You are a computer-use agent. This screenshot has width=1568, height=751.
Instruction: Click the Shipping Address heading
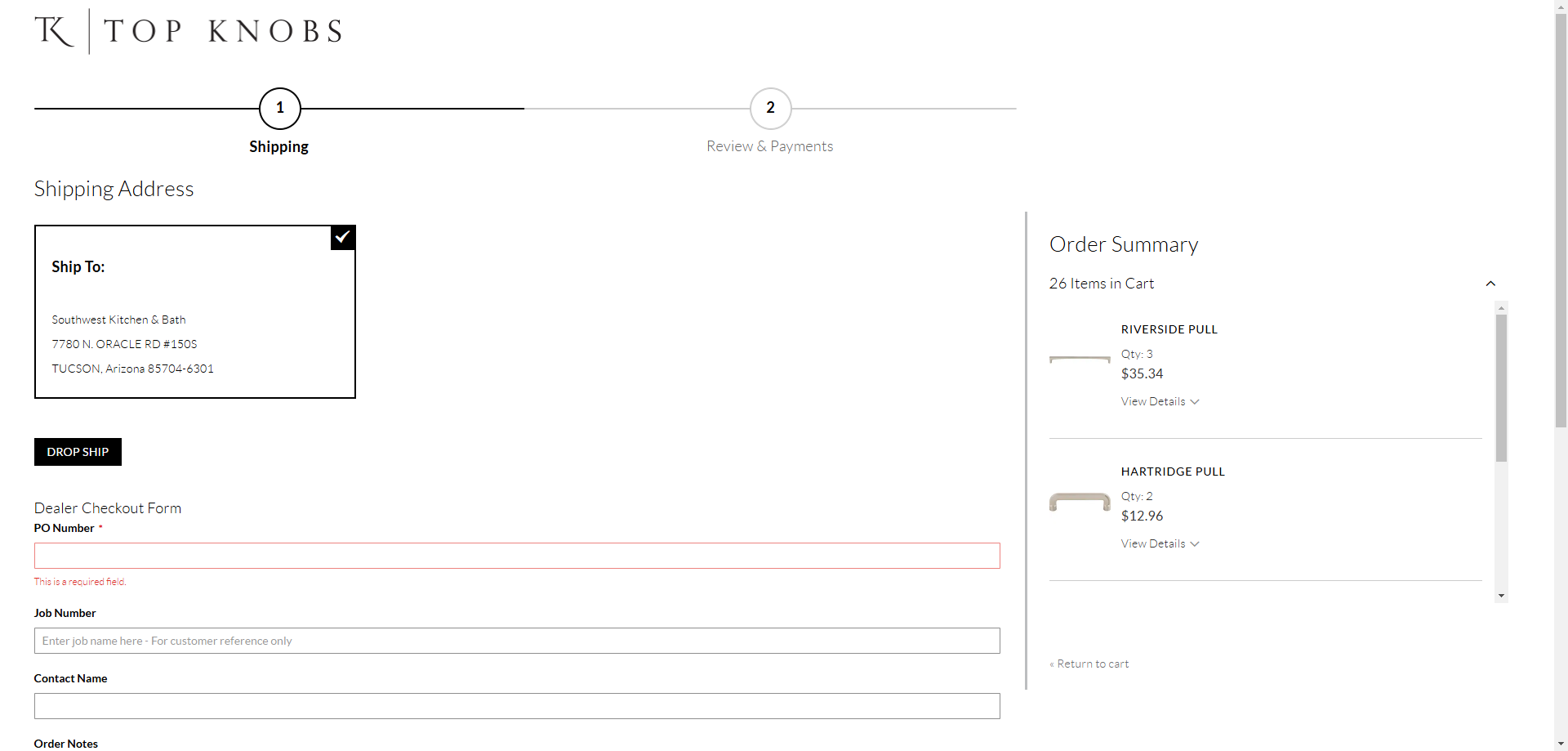[x=114, y=189]
